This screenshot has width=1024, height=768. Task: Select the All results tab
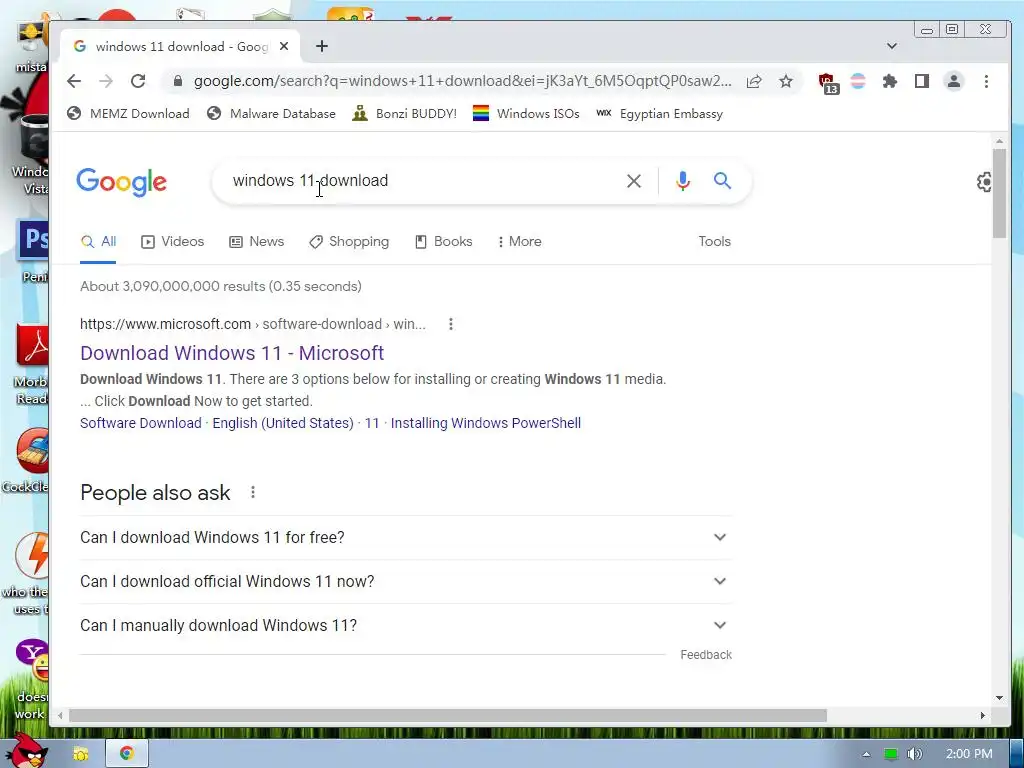pyautogui.click(x=98, y=242)
